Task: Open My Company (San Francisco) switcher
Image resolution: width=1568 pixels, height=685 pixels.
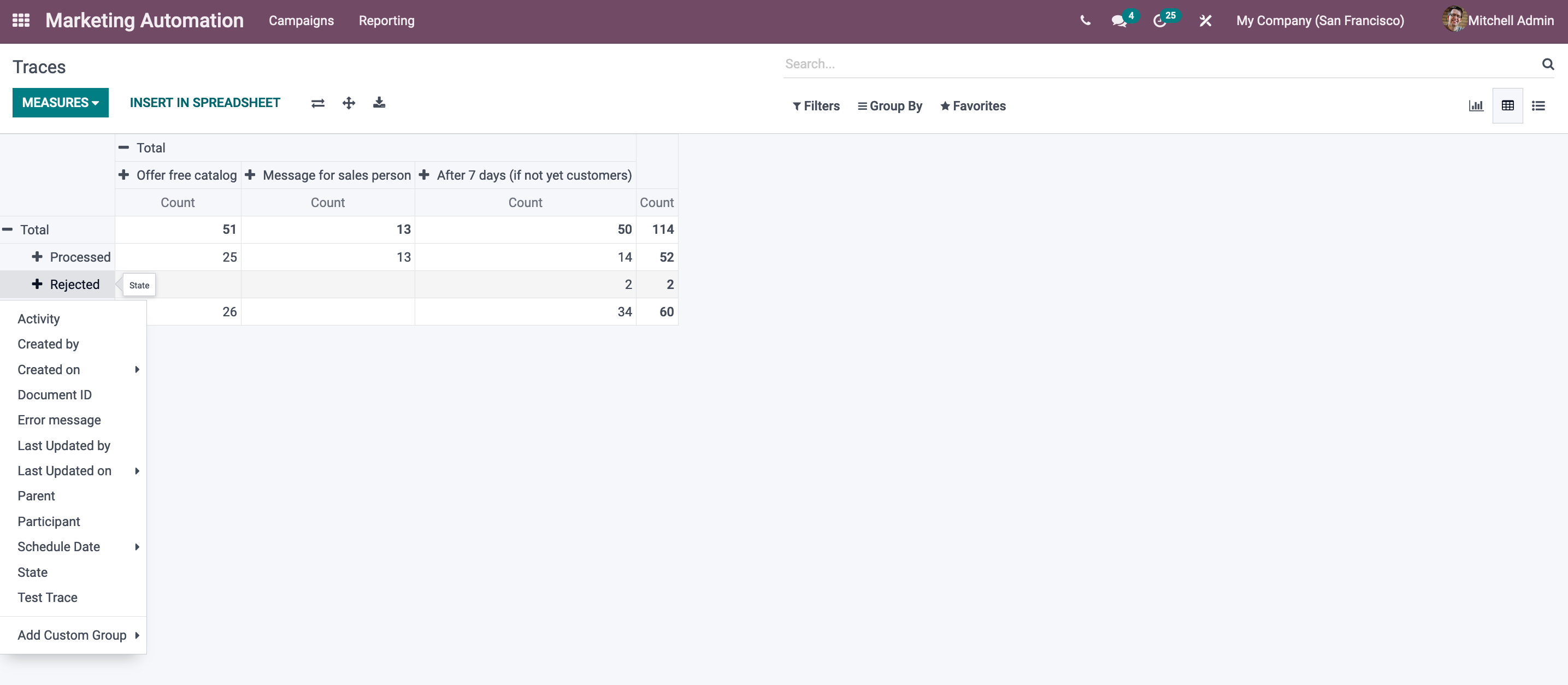Action: [x=1319, y=21]
